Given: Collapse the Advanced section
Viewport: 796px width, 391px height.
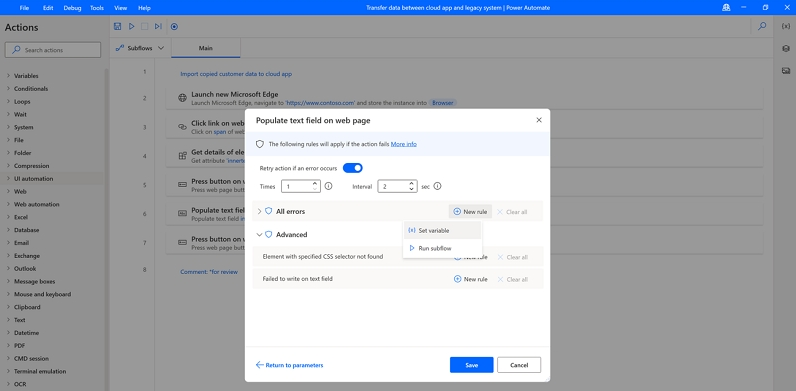Looking at the screenshot, I should coord(259,235).
